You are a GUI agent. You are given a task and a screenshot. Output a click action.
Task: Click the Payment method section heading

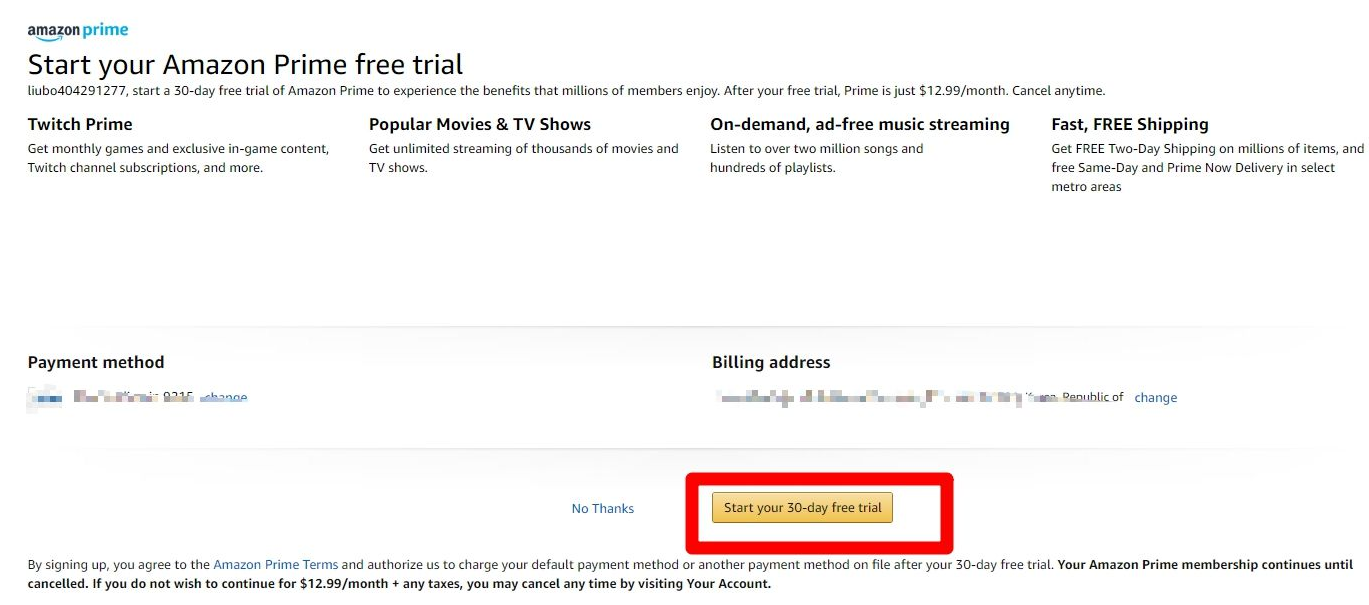[x=96, y=362]
